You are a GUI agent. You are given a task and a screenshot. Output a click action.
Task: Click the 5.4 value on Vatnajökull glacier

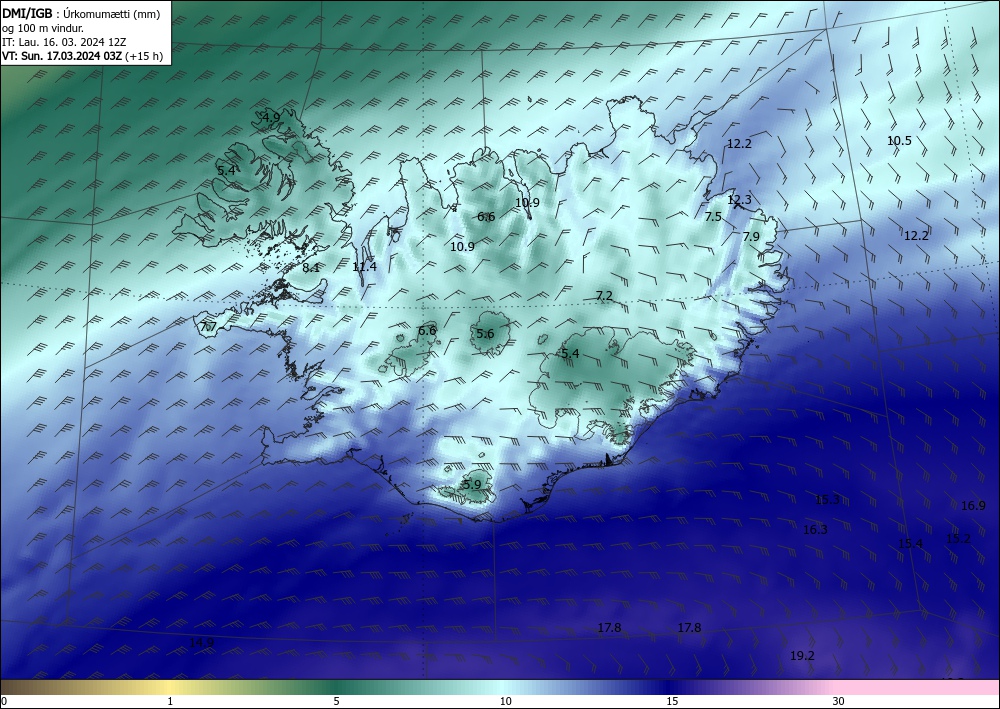click(570, 354)
